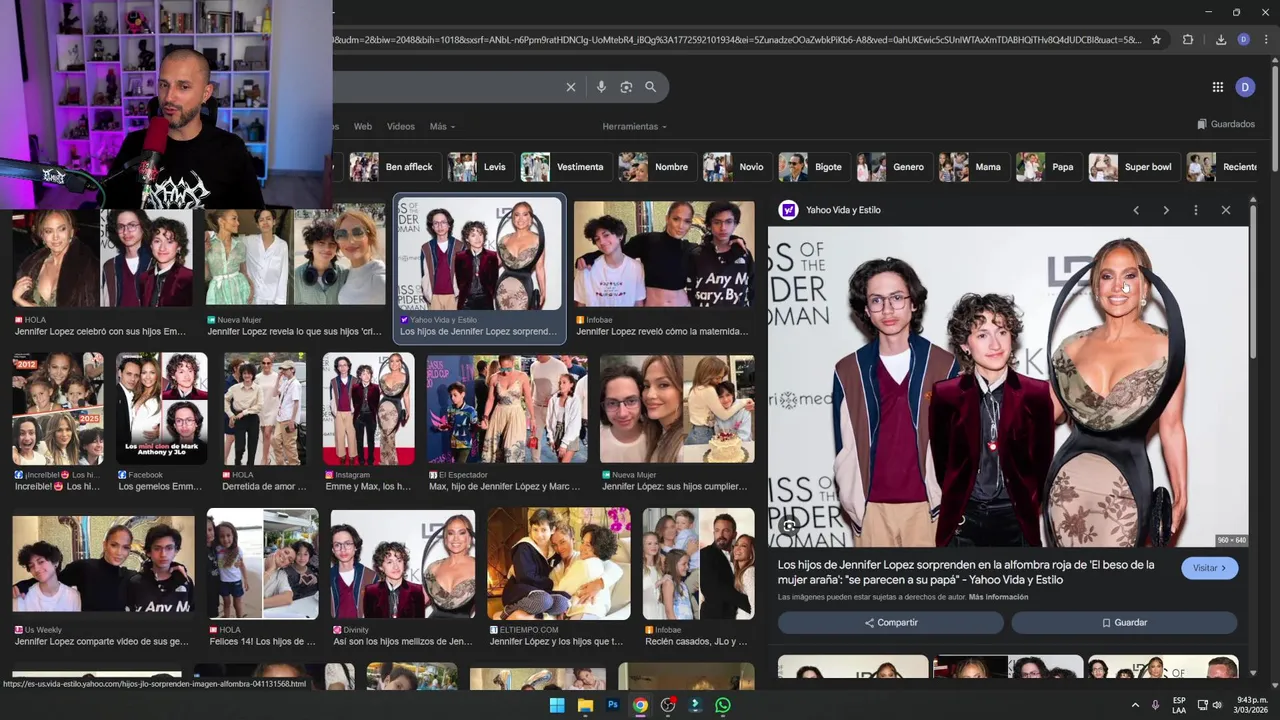Clear the search box with the X icon
Image resolution: width=1280 pixels, height=720 pixels.
[x=571, y=87]
